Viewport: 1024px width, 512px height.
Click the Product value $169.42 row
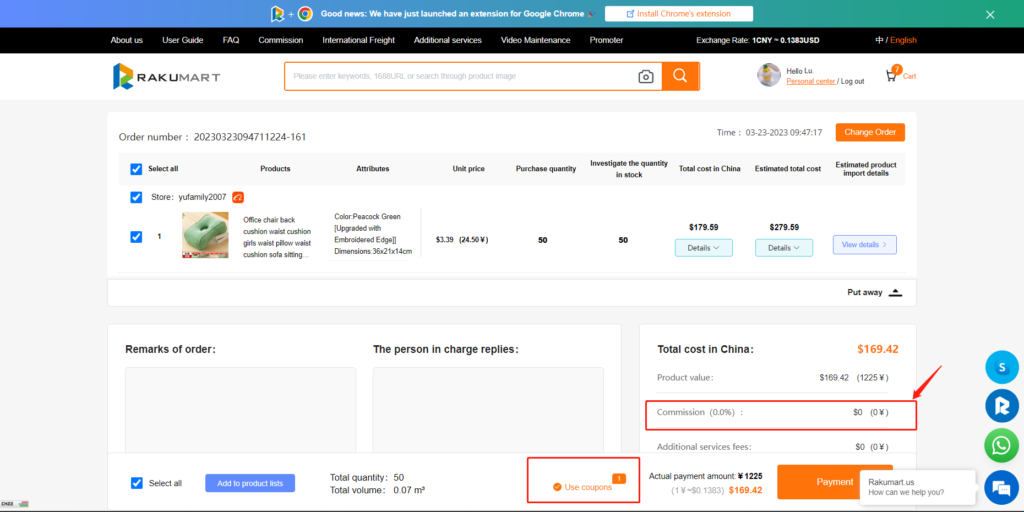click(773, 377)
